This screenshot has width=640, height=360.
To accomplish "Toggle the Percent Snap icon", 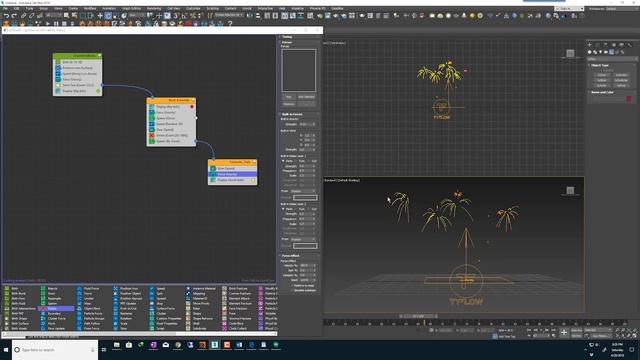I will [x=192, y=16].
